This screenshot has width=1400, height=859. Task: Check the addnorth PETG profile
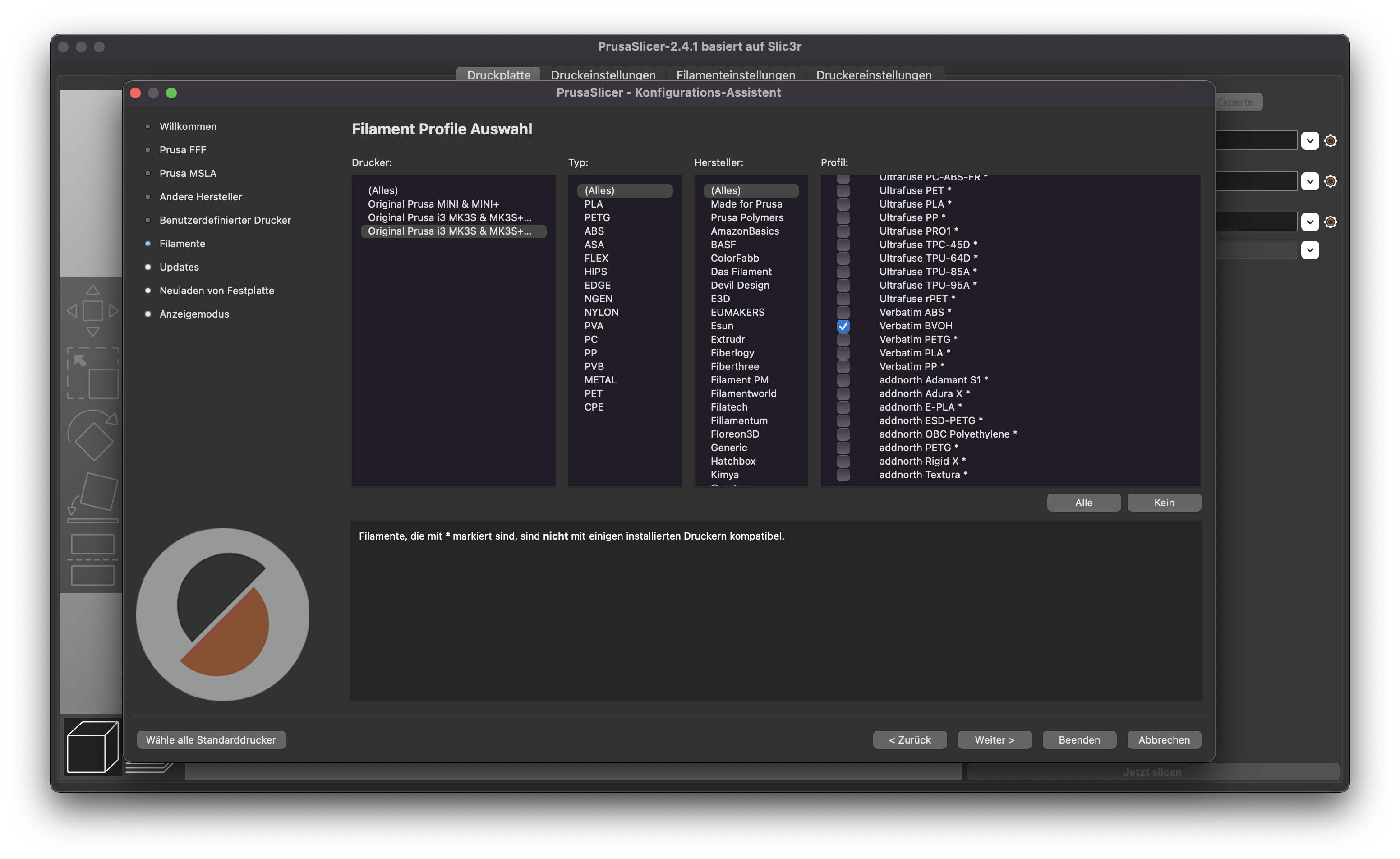(843, 448)
